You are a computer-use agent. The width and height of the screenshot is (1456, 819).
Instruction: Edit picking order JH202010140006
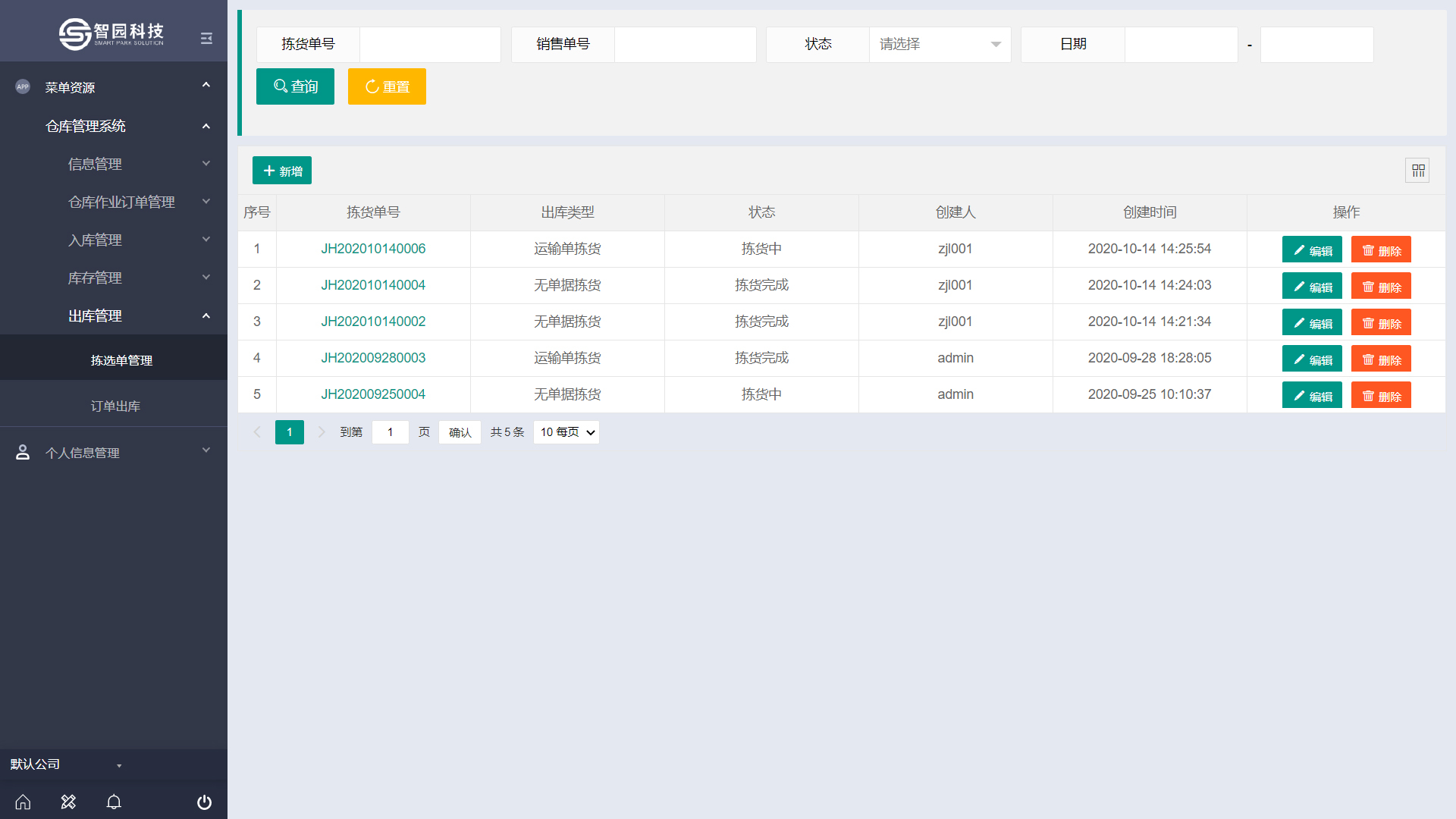(1311, 249)
